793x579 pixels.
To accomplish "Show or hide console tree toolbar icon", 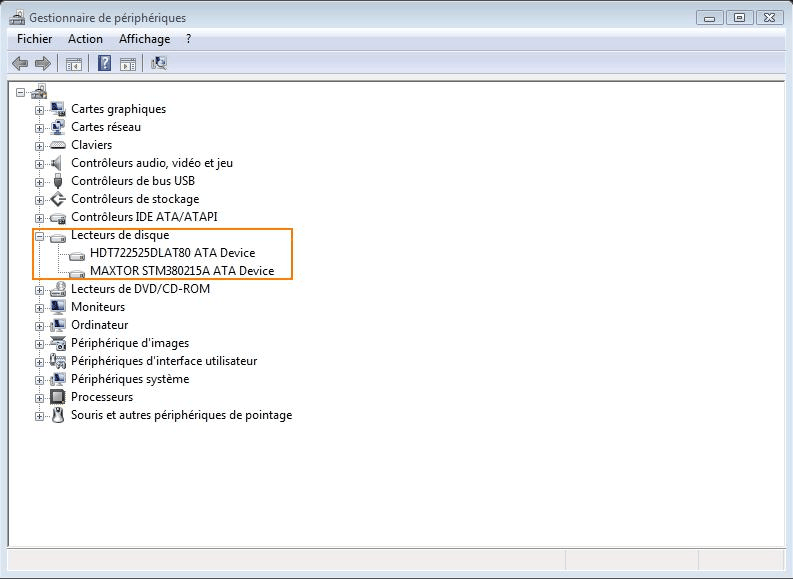I will [x=74, y=64].
